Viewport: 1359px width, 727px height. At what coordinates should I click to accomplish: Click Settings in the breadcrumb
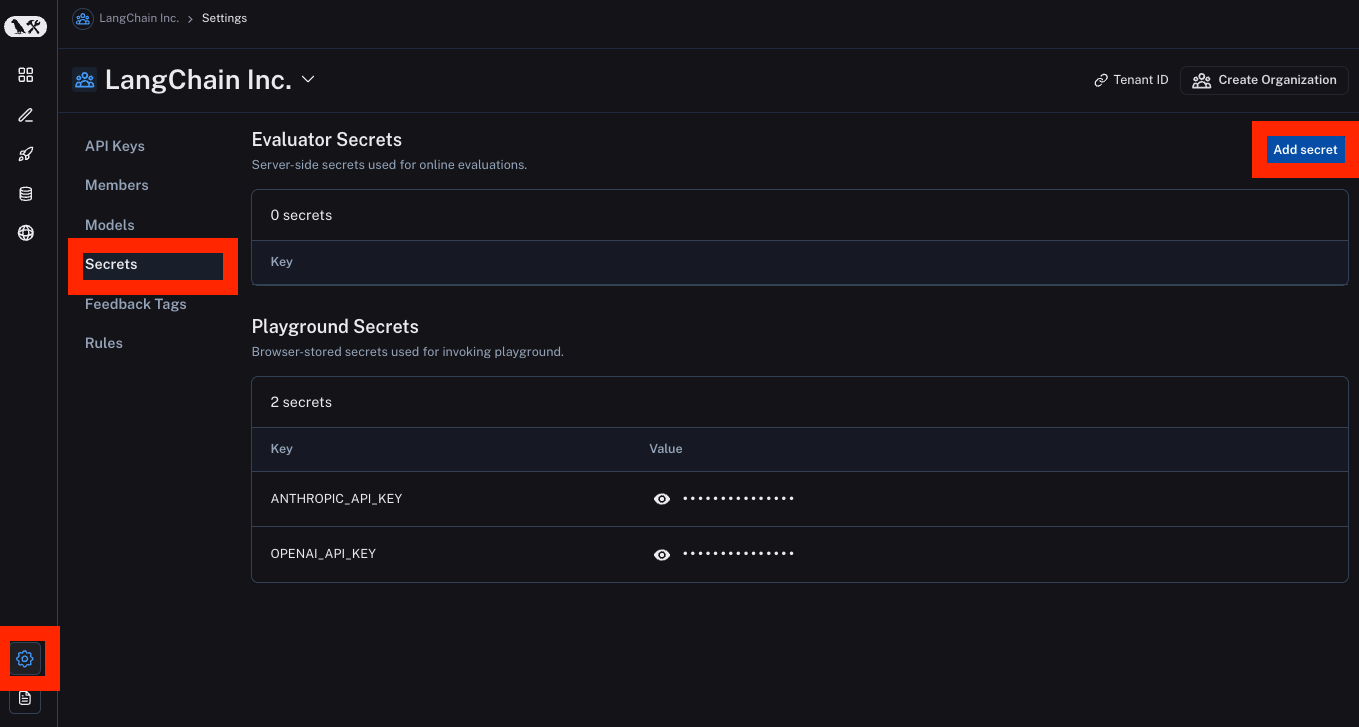(224, 18)
